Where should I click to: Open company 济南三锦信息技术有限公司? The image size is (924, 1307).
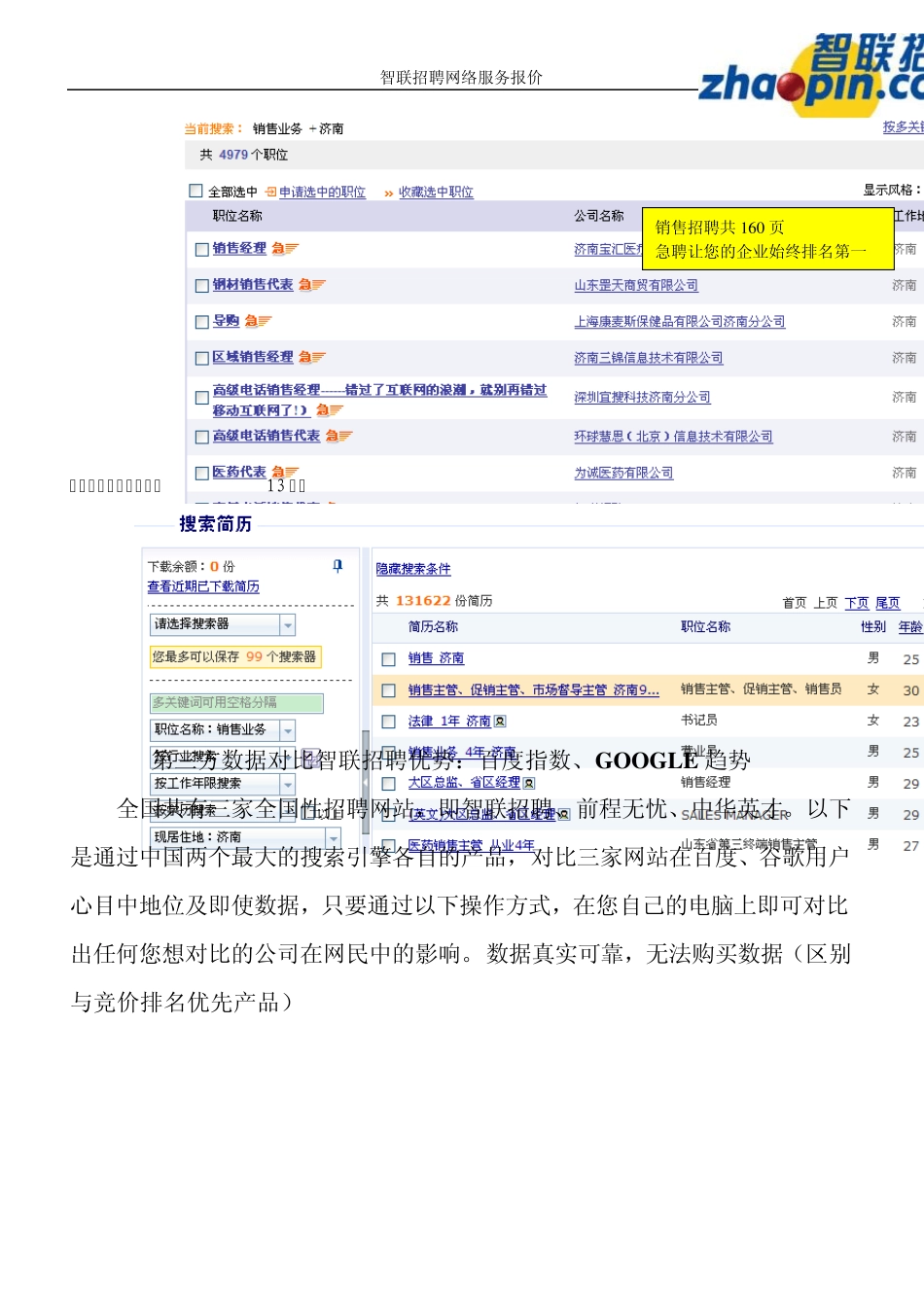coord(649,358)
